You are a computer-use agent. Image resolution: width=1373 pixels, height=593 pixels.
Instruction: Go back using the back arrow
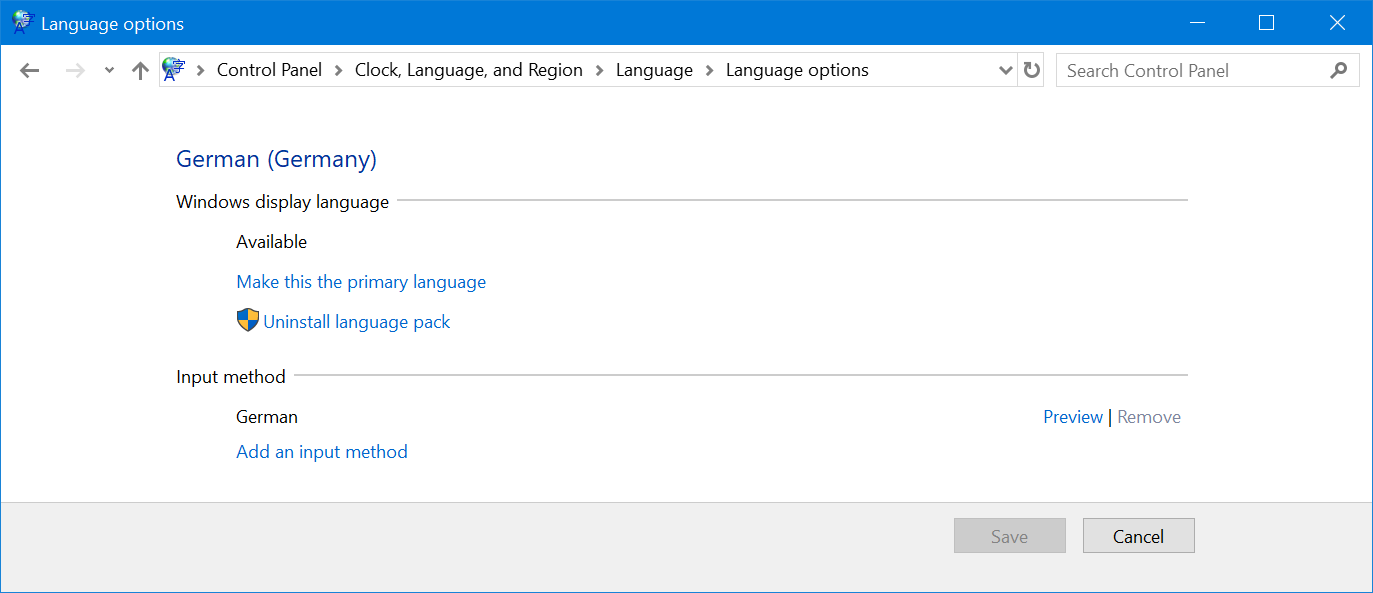(x=30, y=71)
